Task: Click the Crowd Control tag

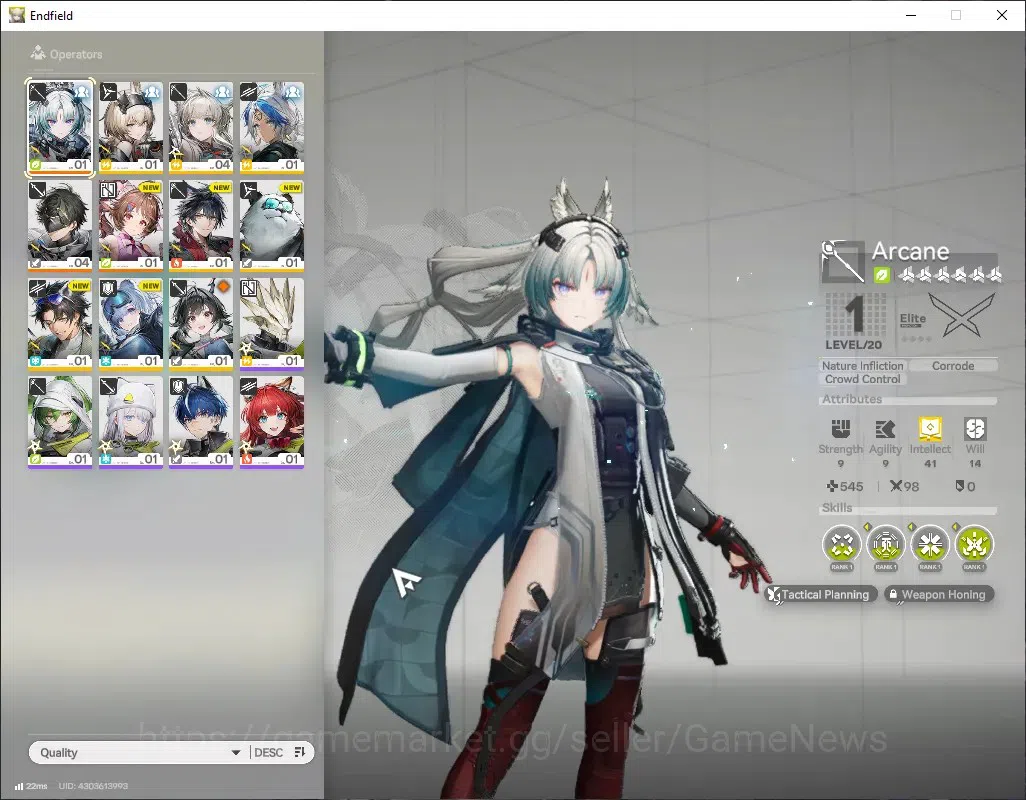Action: 862,379
